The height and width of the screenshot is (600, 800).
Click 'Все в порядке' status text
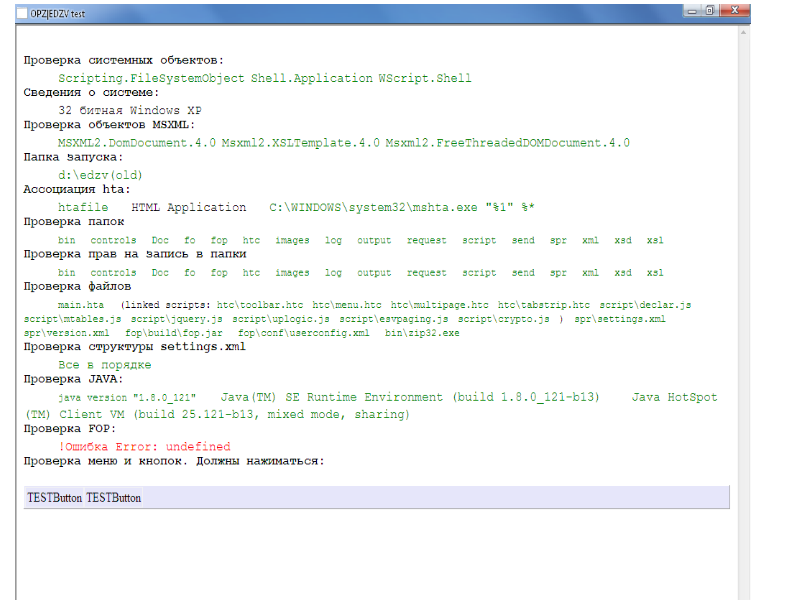105,365
